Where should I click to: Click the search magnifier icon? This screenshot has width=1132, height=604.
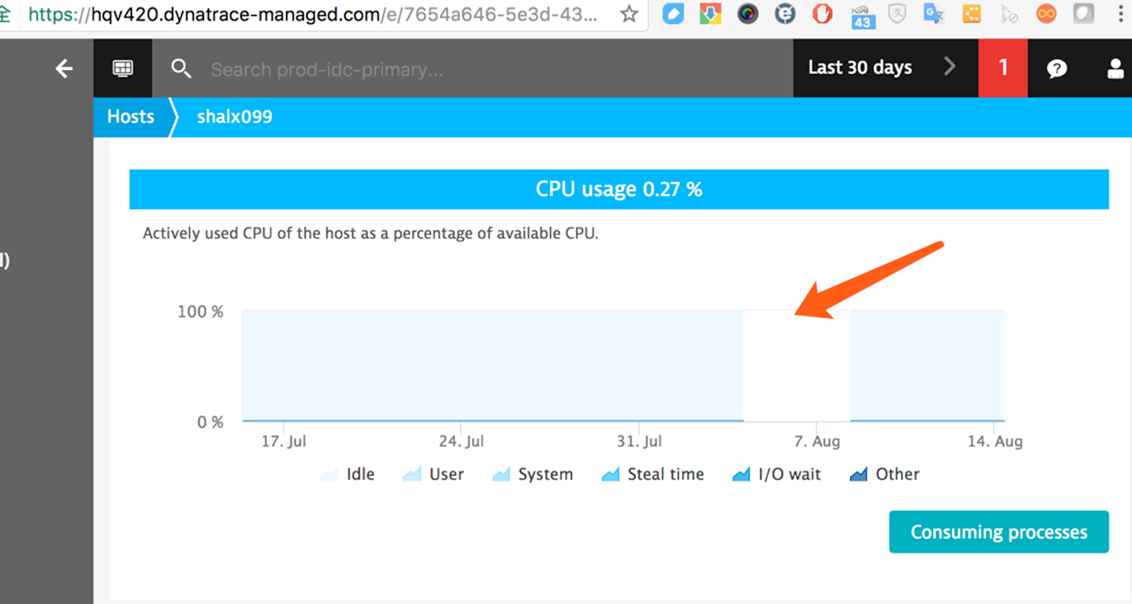[181, 68]
